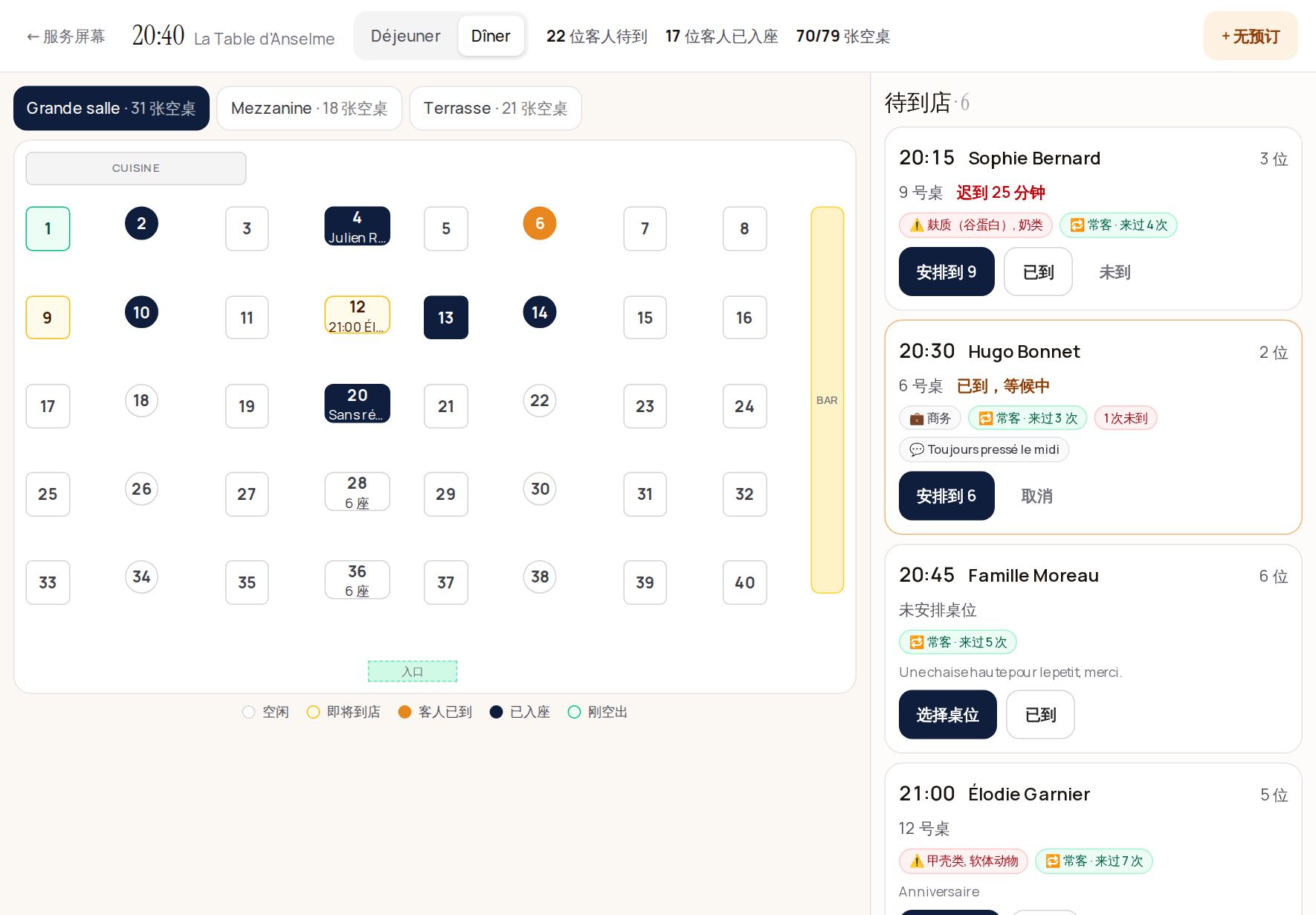This screenshot has width=1316, height=915.
Task: Click the CUISINE block
Action: [x=136, y=168]
